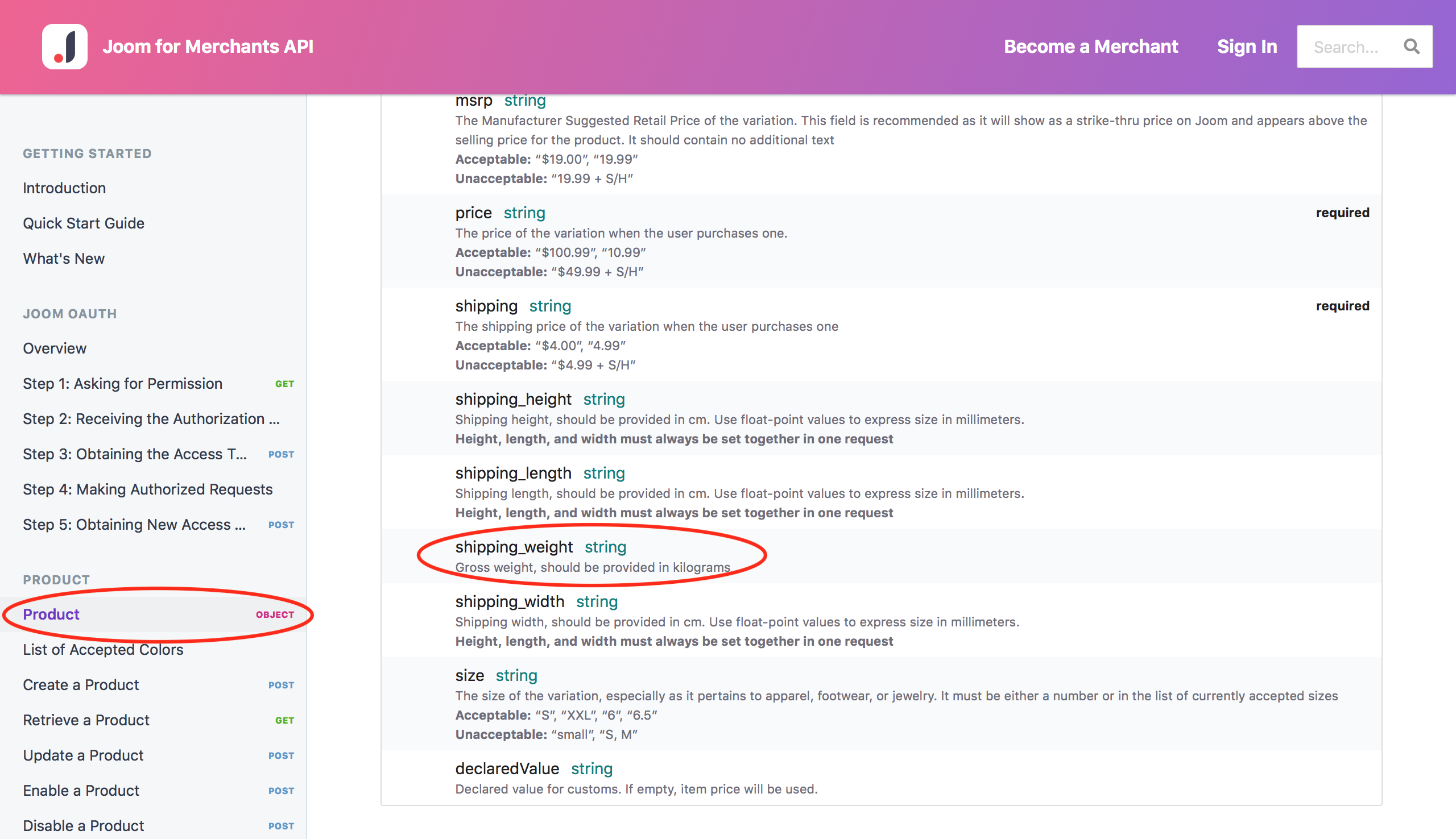The width and height of the screenshot is (1456, 839).
Task: Open Joom for Merchants API title
Action: click(208, 46)
